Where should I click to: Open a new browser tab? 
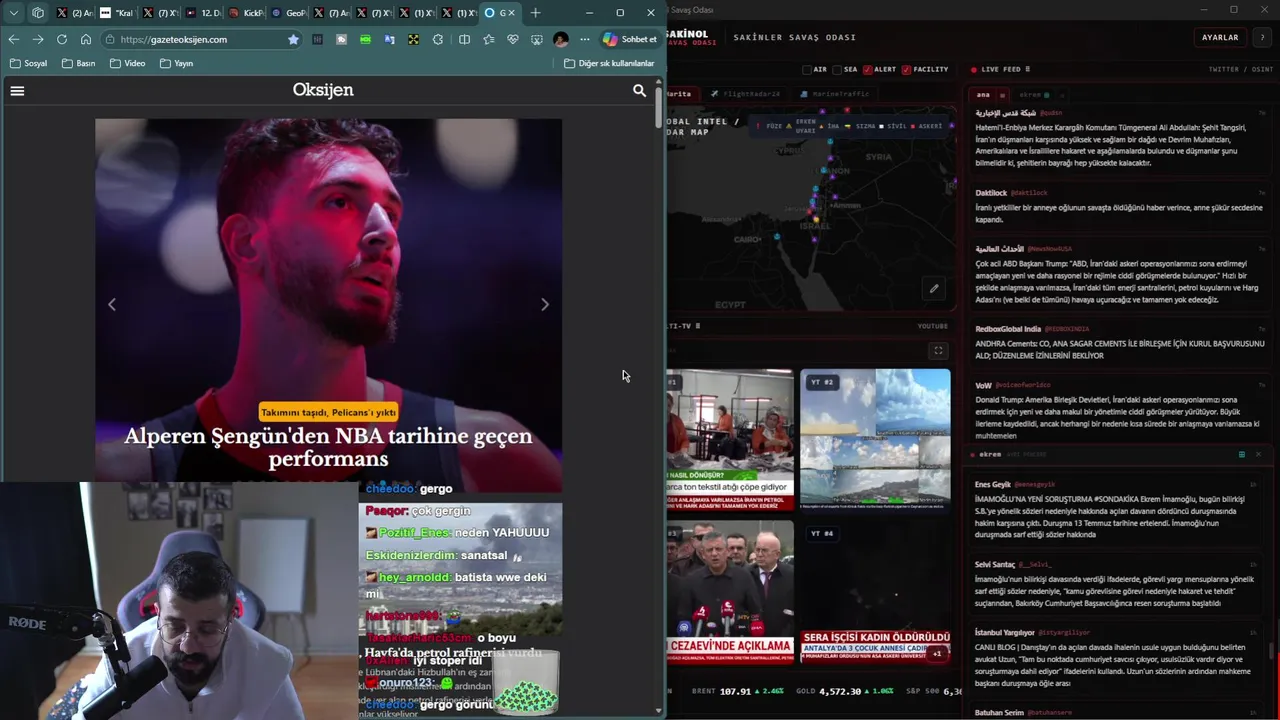coord(536,13)
